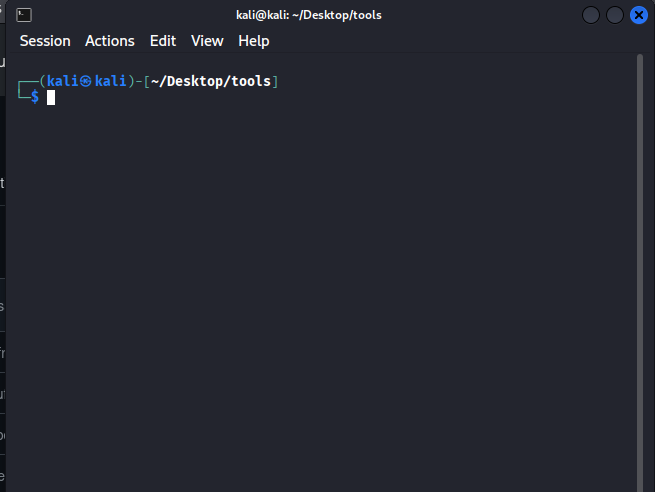
Task: Click the ㉿ symbol in the prompt
Action: [86, 81]
